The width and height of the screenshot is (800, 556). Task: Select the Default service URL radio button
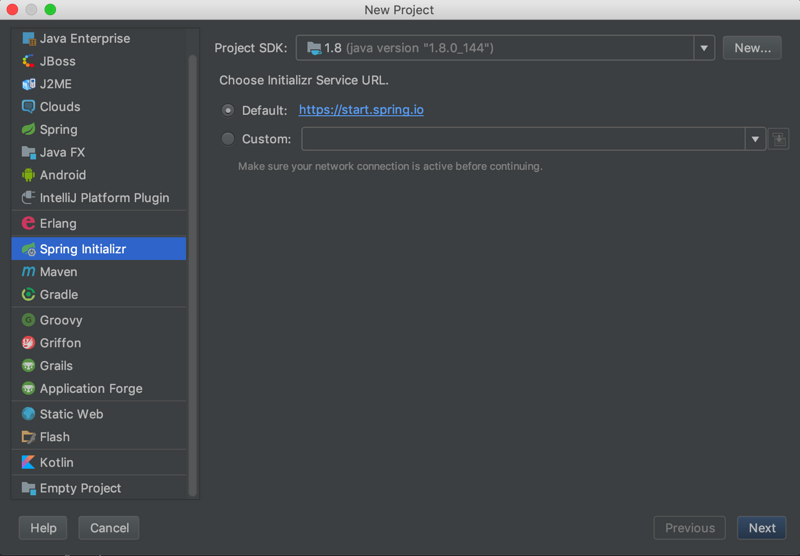(x=228, y=110)
